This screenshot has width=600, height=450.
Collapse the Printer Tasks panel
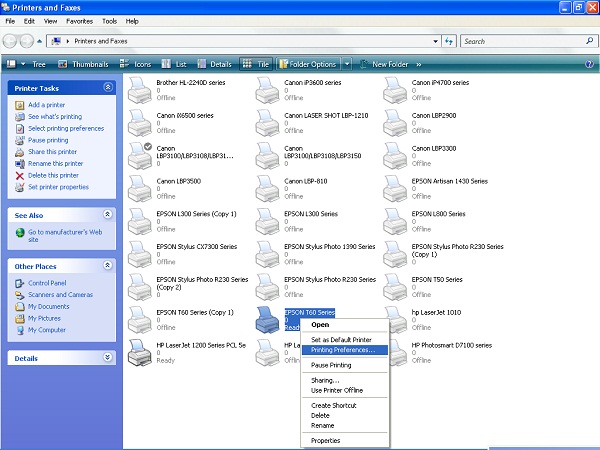pos(108,88)
